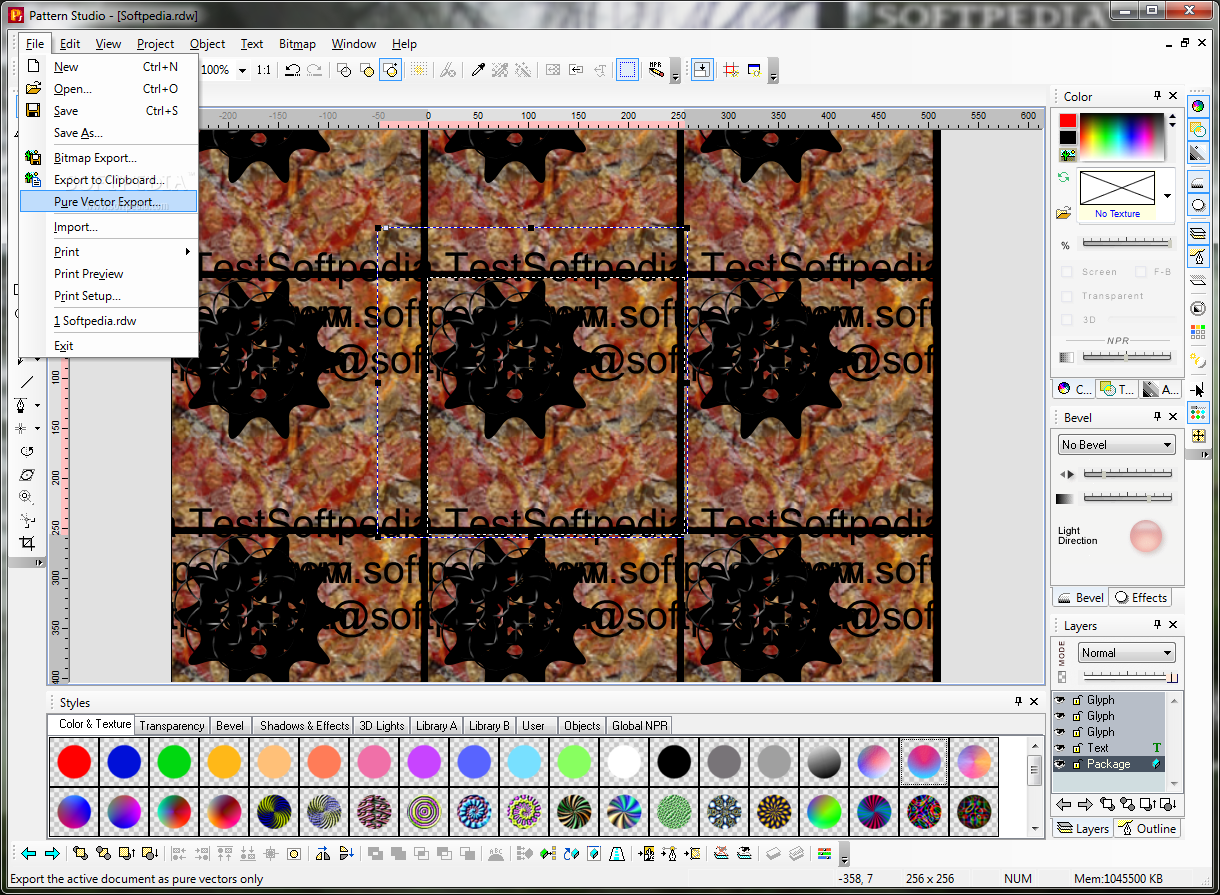Click the lasso rotate tool in the left toolbox

point(27,451)
